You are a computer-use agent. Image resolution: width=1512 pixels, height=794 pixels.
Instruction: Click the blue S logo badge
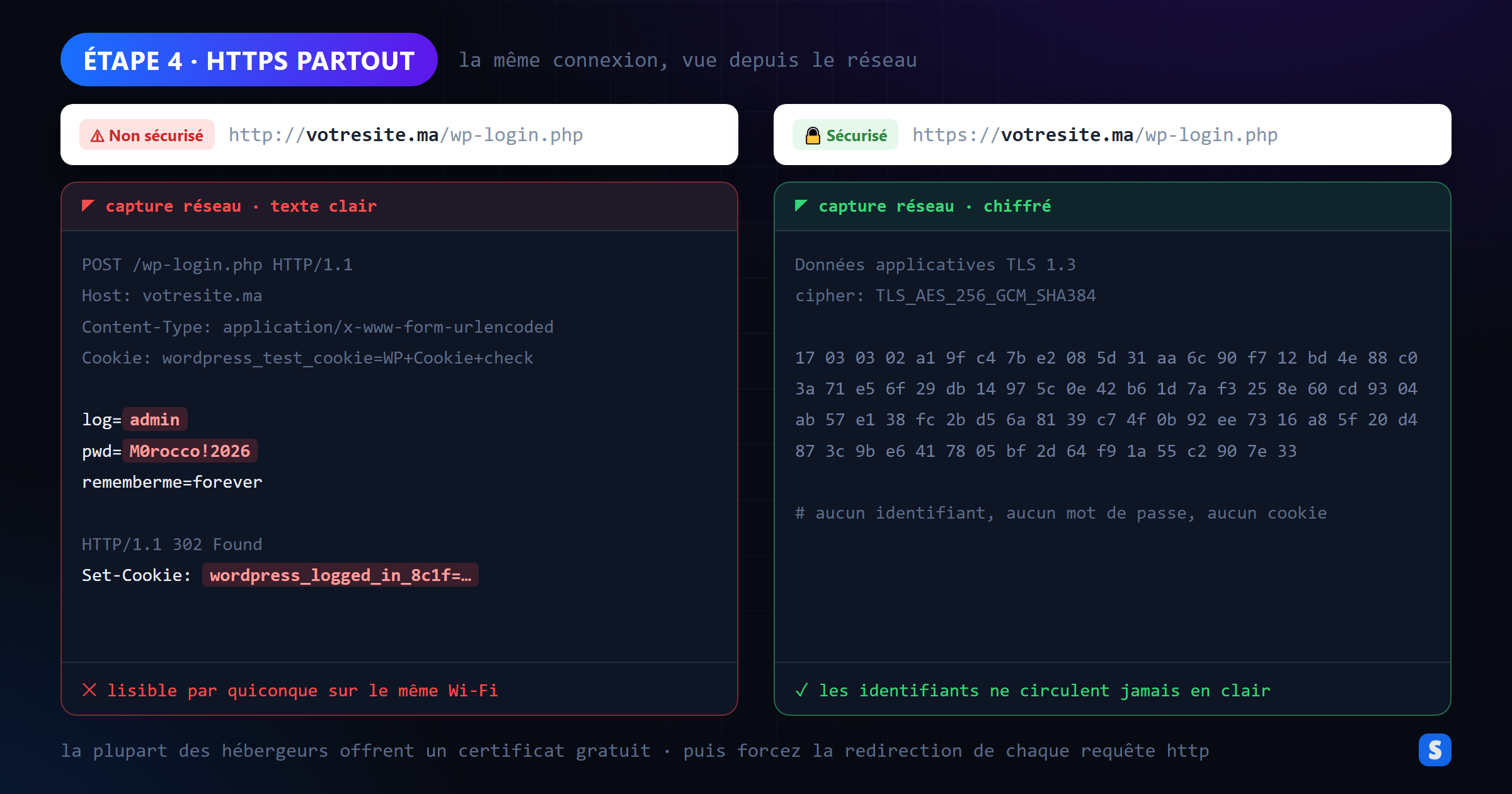point(1435,750)
